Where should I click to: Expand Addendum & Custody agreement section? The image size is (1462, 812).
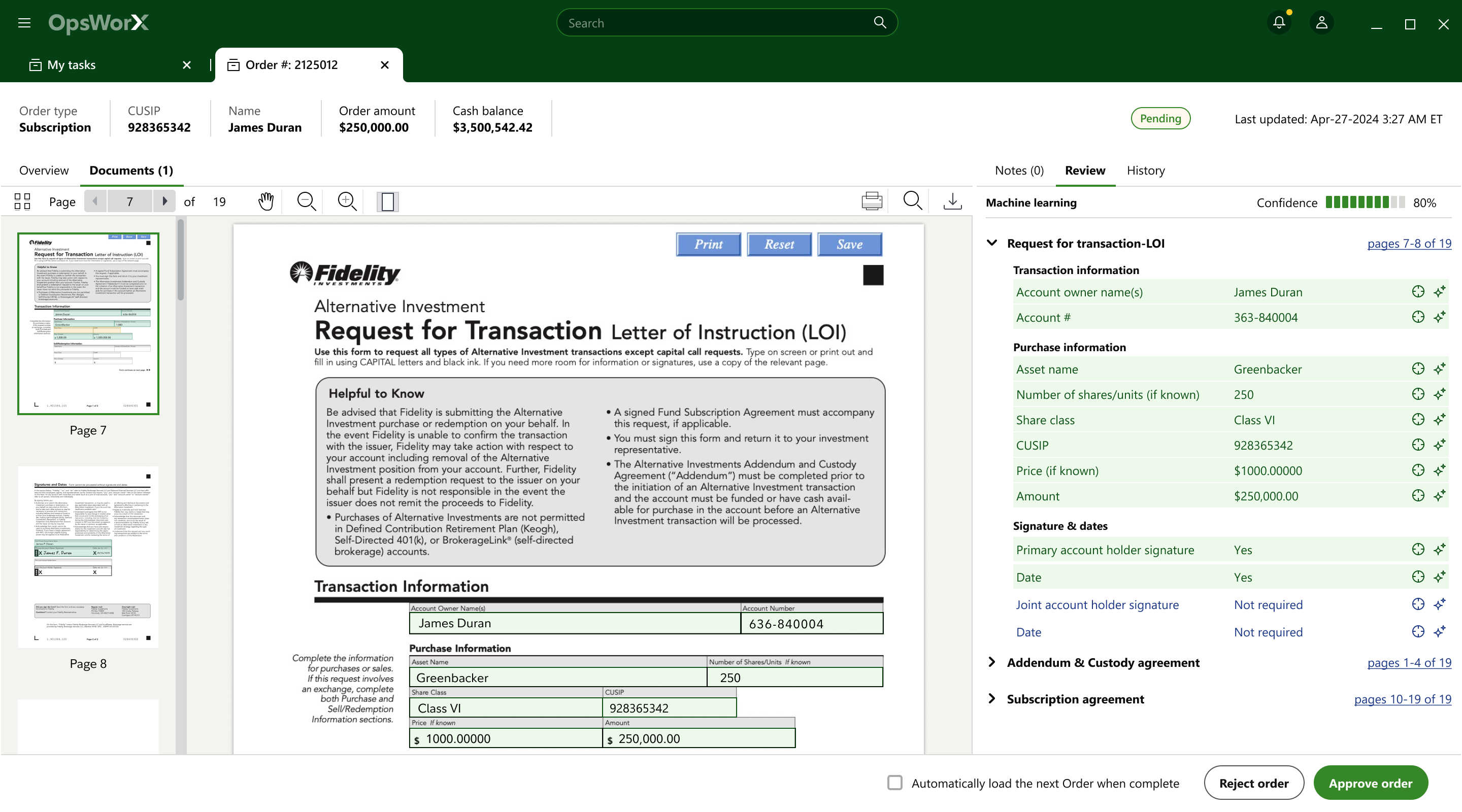pos(991,662)
